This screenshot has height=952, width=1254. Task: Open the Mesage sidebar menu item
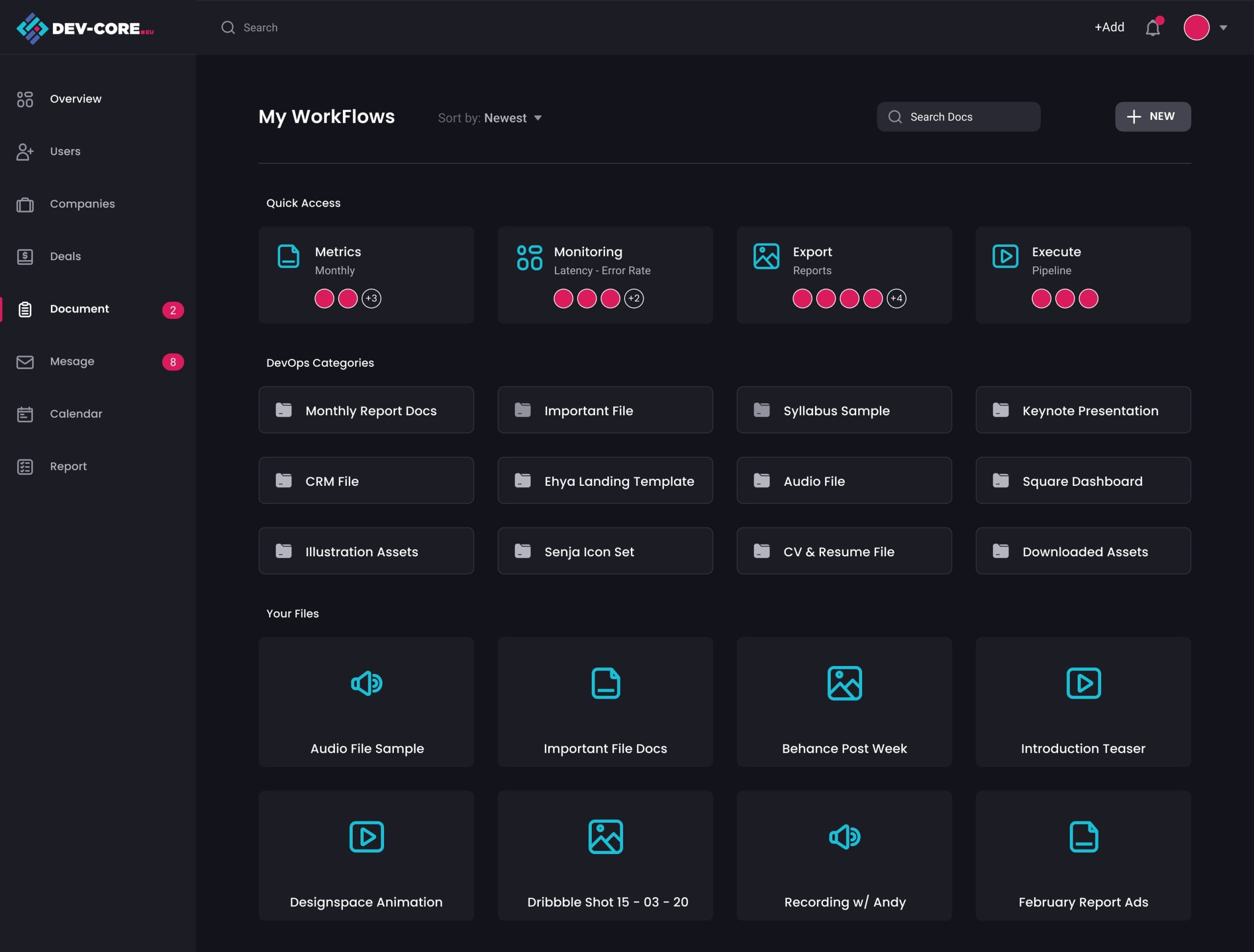pyautogui.click(x=72, y=361)
